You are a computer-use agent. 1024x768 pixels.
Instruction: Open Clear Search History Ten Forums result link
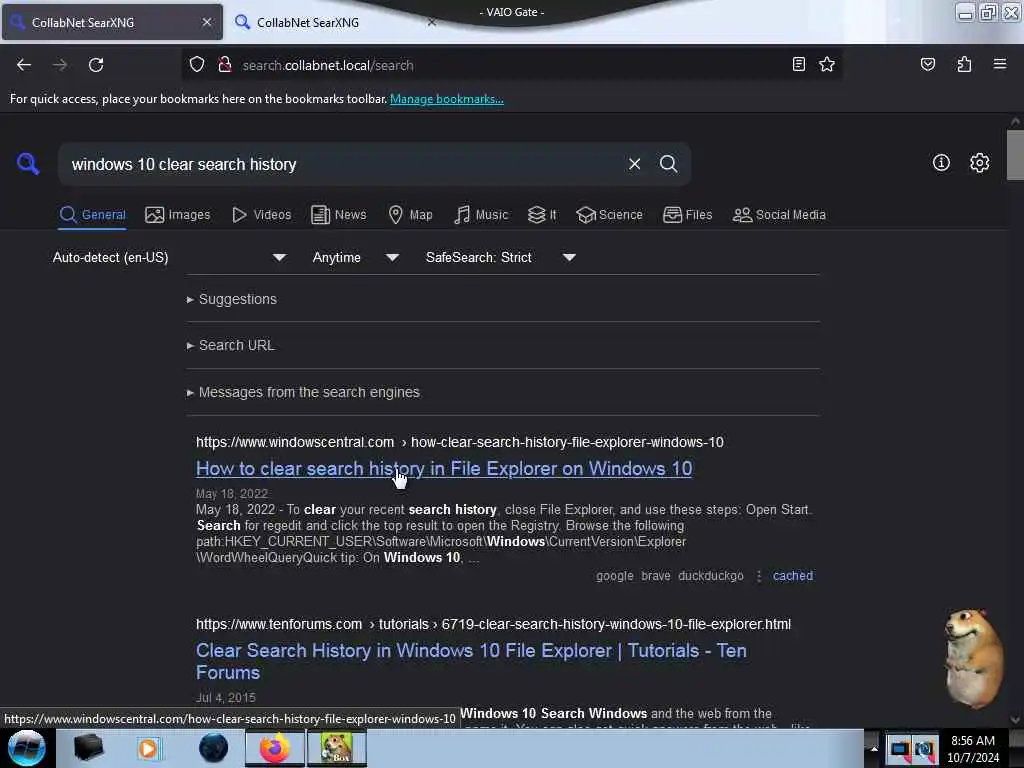471,661
